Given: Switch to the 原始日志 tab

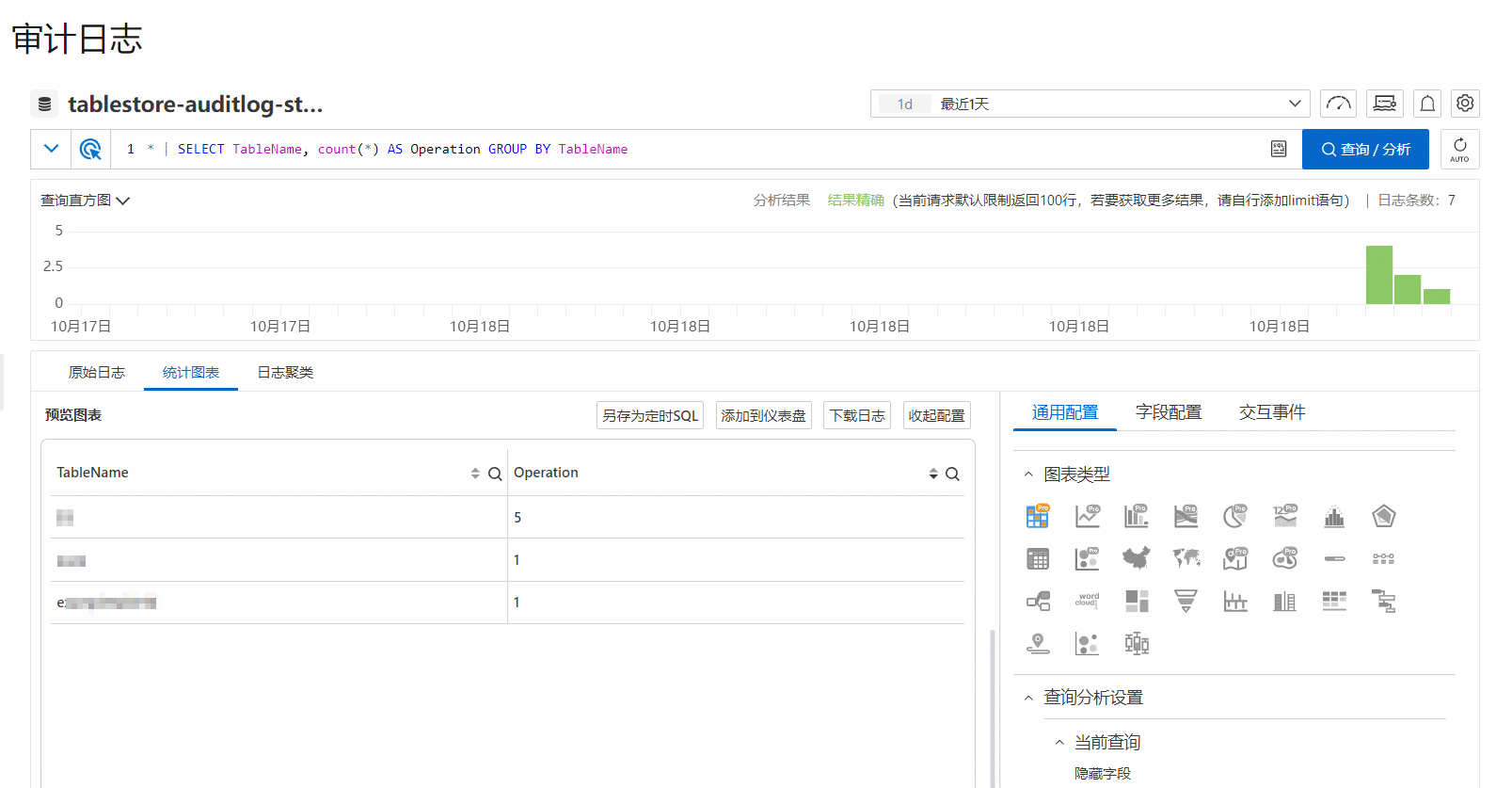Looking at the screenshot, I should pyautogui.click(x=97, y=373).
